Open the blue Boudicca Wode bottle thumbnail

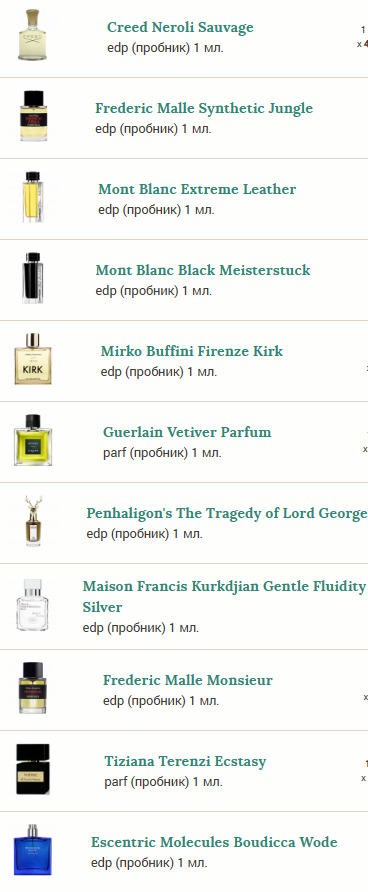[33, 850]
